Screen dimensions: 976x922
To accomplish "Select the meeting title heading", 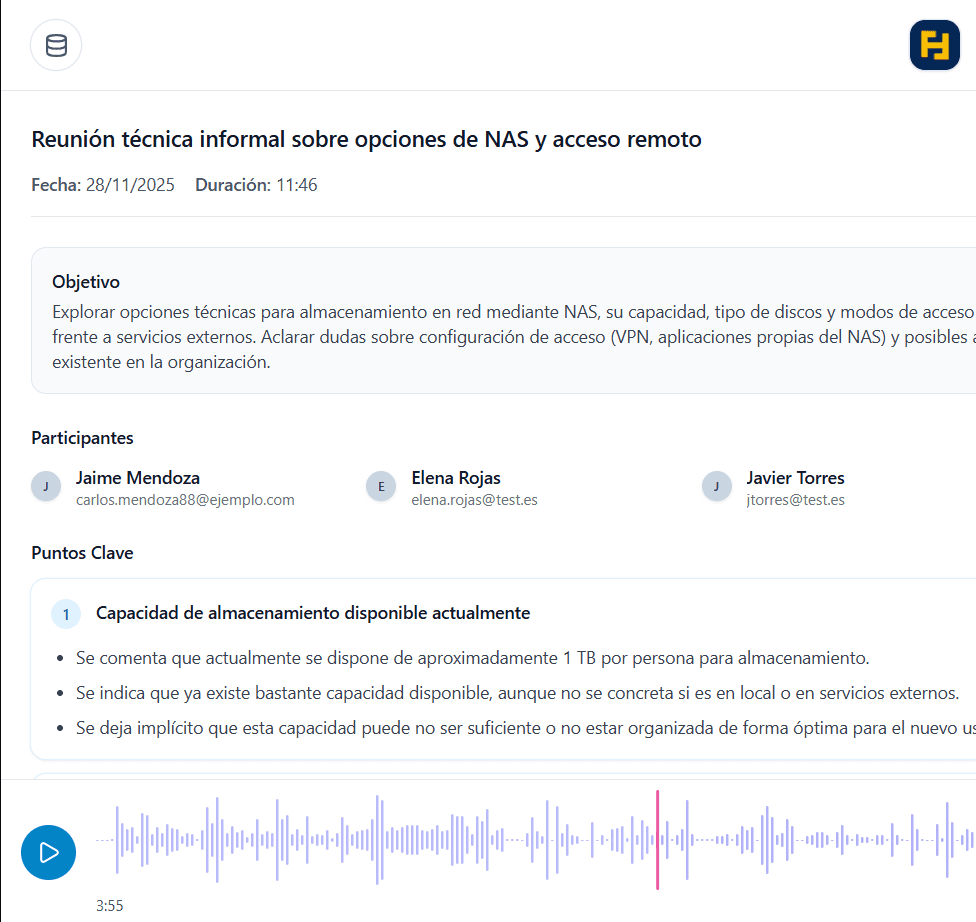I will point(366,139).
